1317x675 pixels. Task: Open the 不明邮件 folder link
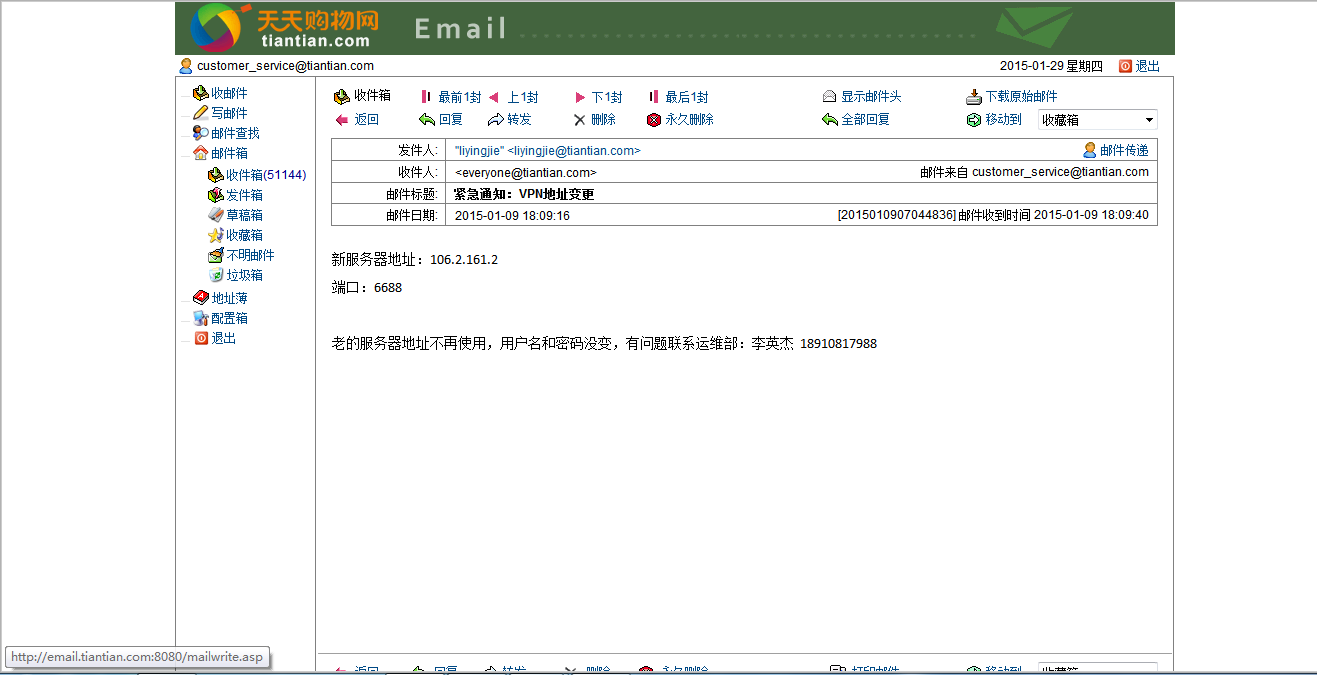250,255
